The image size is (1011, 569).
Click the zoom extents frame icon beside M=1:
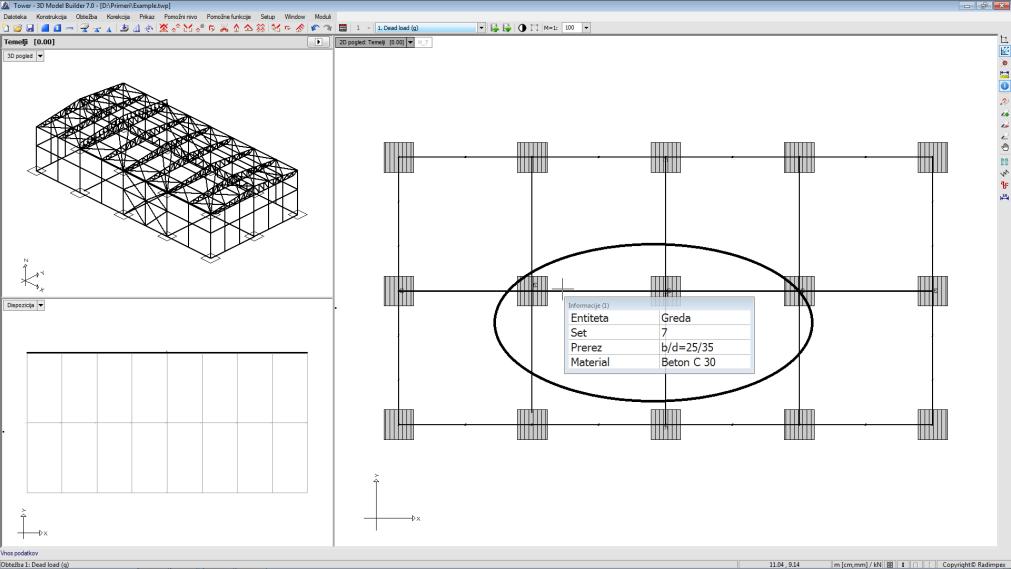pos(535,28)
